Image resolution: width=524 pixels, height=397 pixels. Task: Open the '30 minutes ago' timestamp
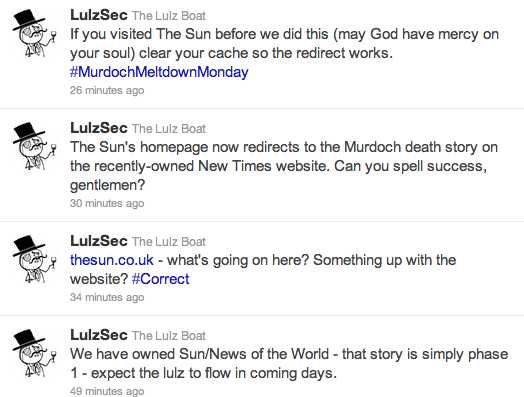click(x=107, y=203)
